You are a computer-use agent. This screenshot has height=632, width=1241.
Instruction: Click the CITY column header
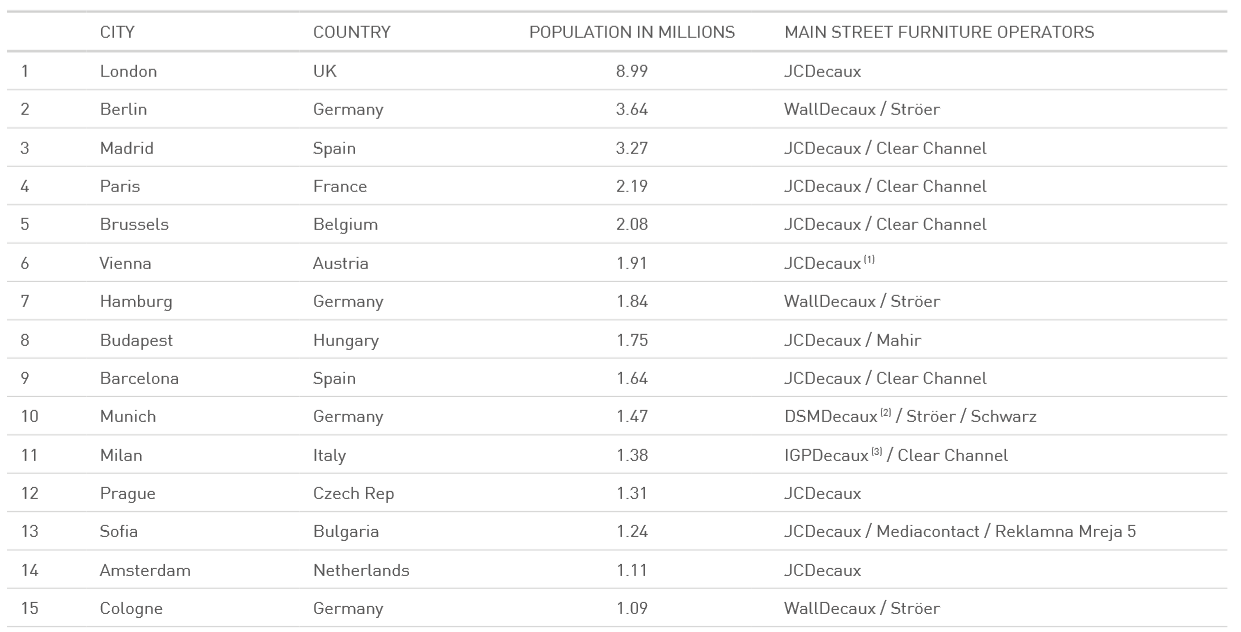[117, 32]
